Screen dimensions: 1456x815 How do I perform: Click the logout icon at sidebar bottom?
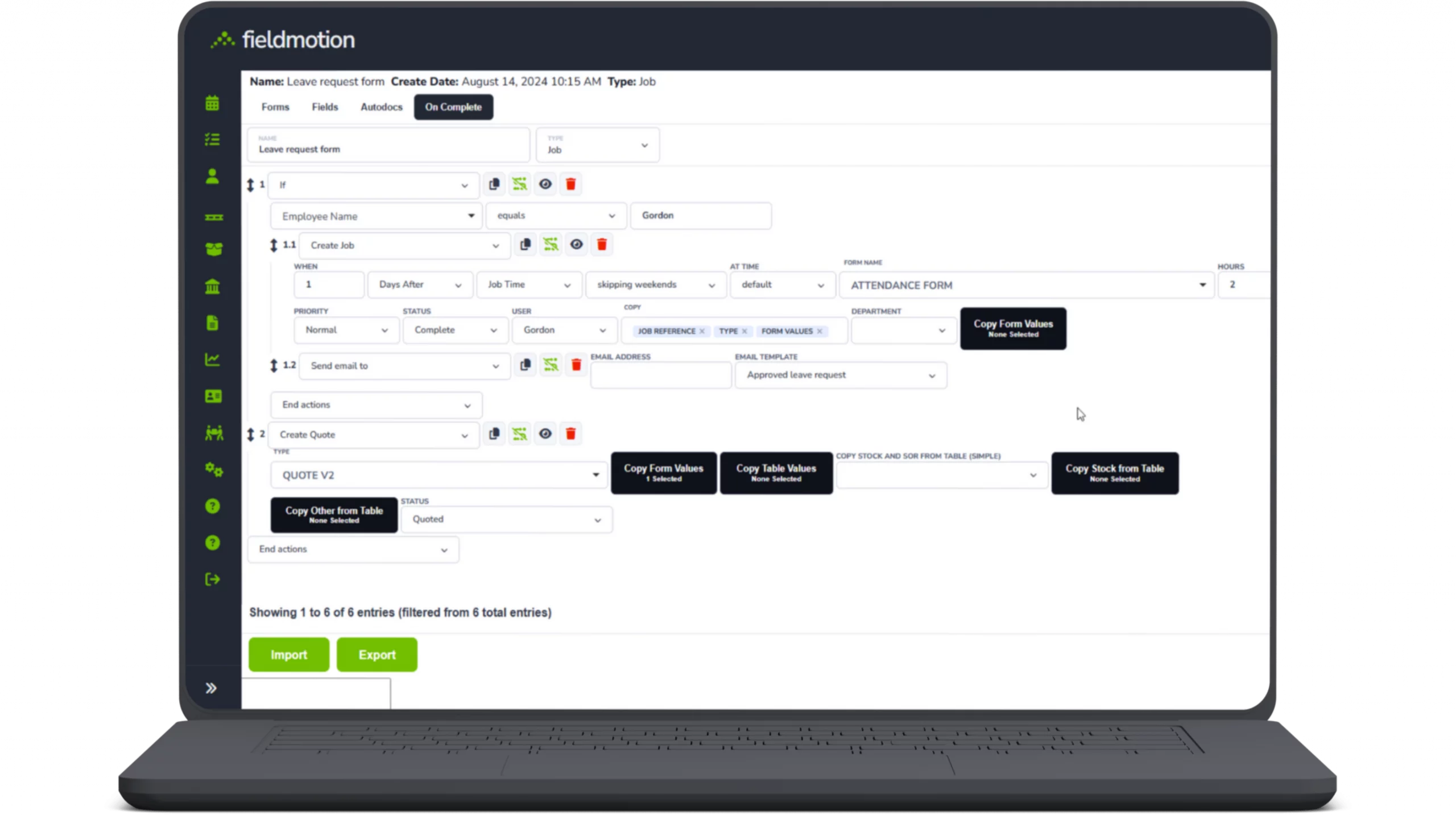[x=212, y=579]
